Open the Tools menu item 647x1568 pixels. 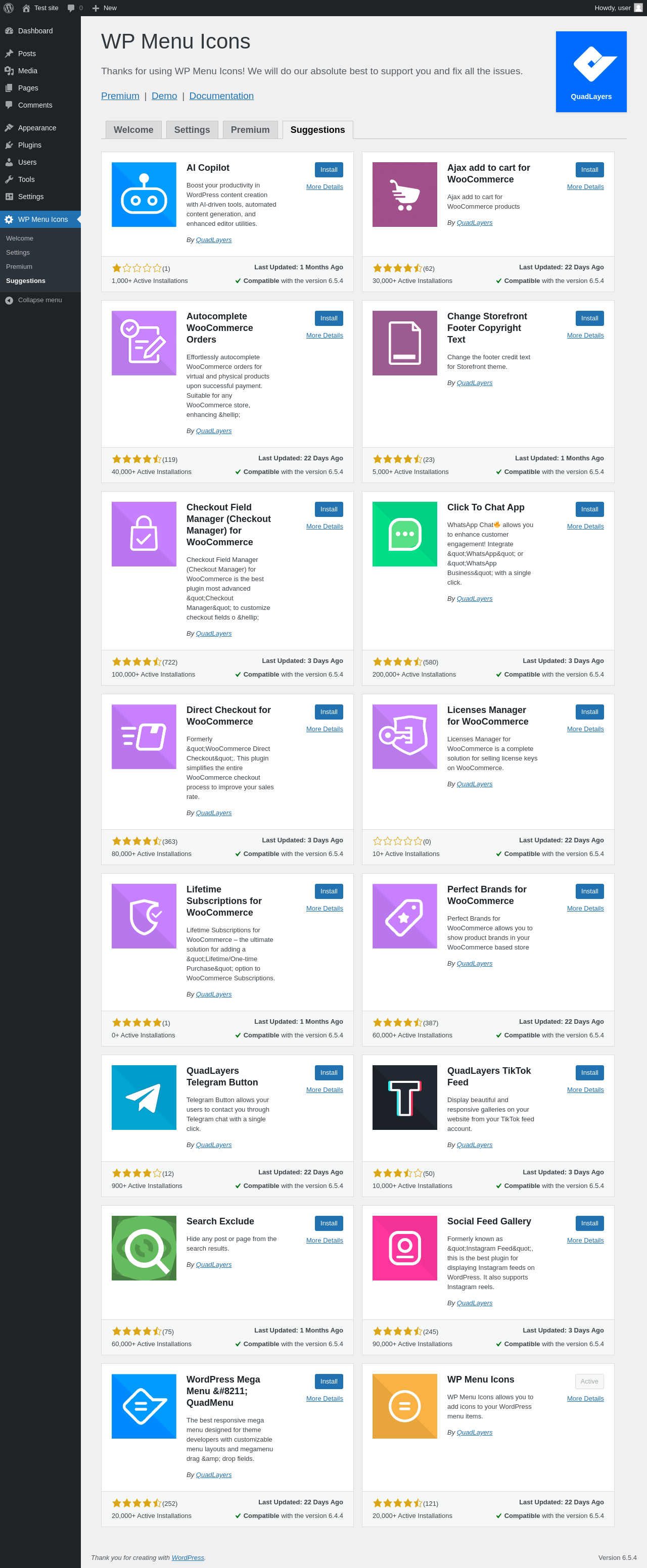click(x=40, y=179)
